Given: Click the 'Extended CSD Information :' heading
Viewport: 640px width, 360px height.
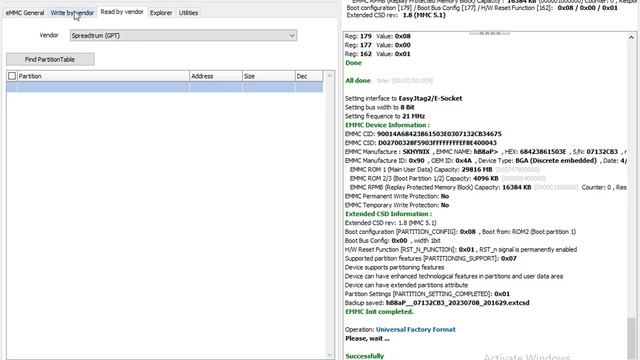Looking at the screenshot, I should pos(388,214).
